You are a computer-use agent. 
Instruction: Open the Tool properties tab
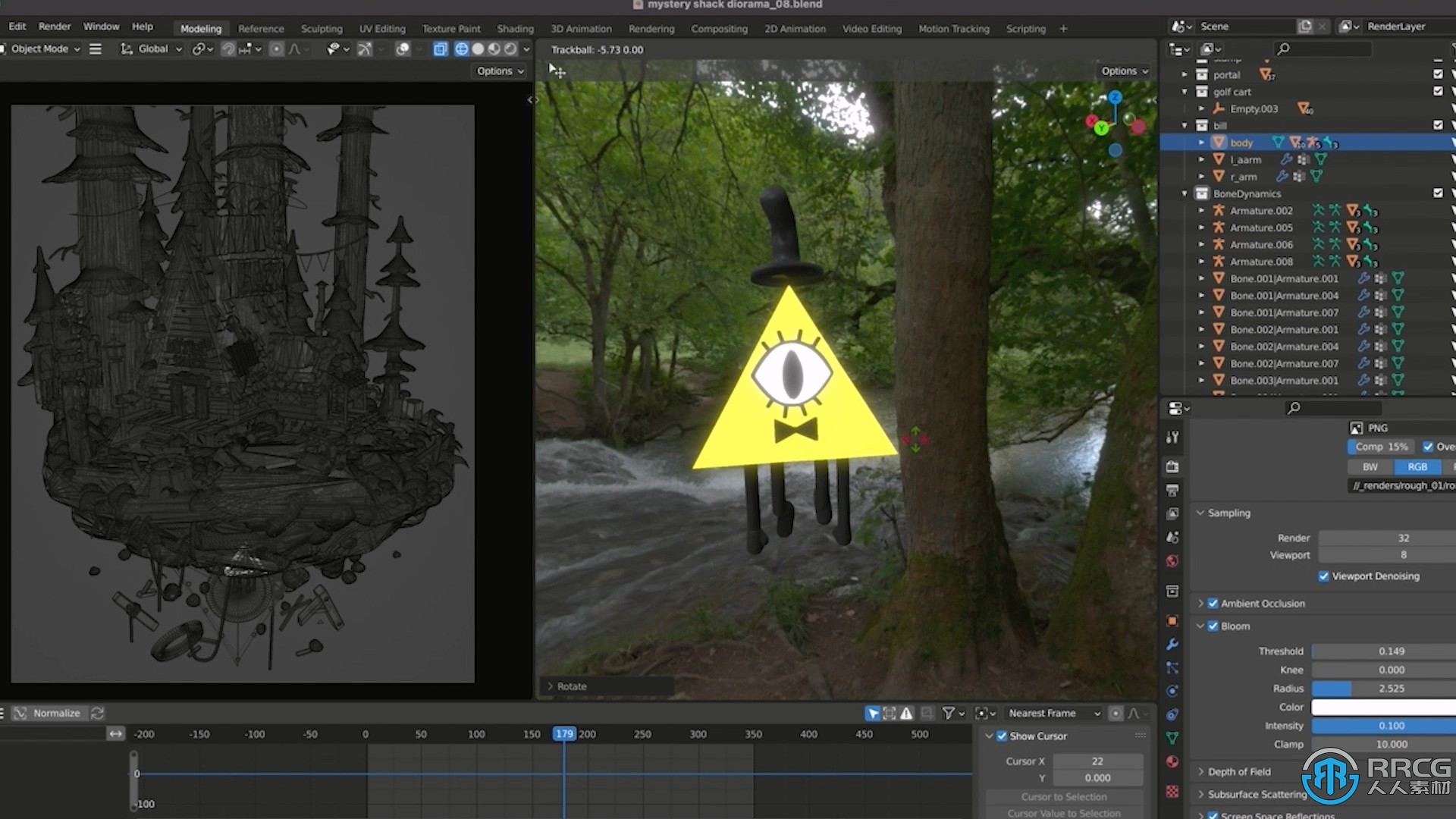[x=1172, y=438]
